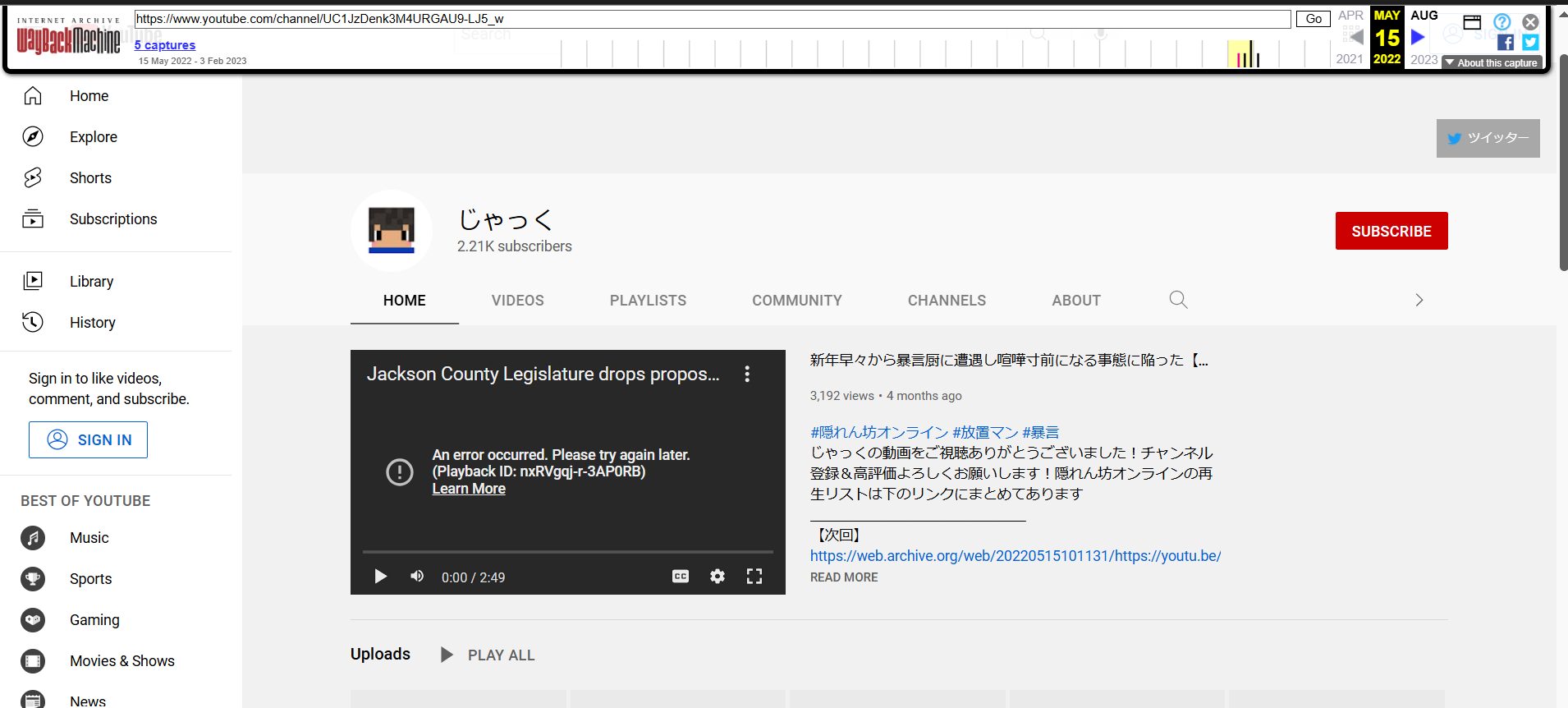This screenshot has height=708, width=1568.
Task: Expand the About this capture dropdown
Action: (1492, 63)
